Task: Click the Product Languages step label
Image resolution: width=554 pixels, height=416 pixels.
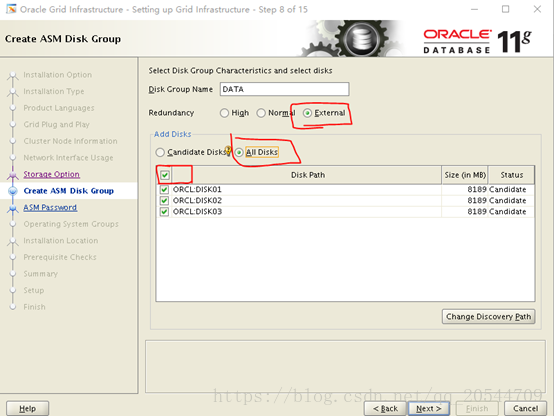Action: pos(59,108)
